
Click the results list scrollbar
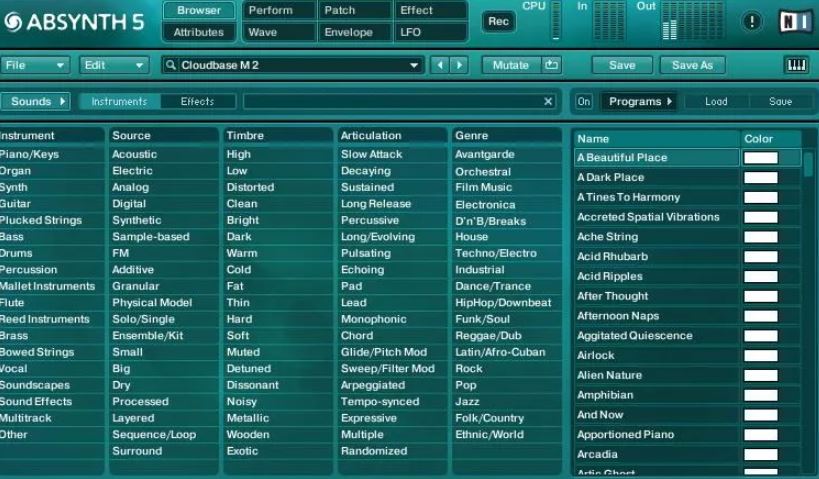point(808,165)
